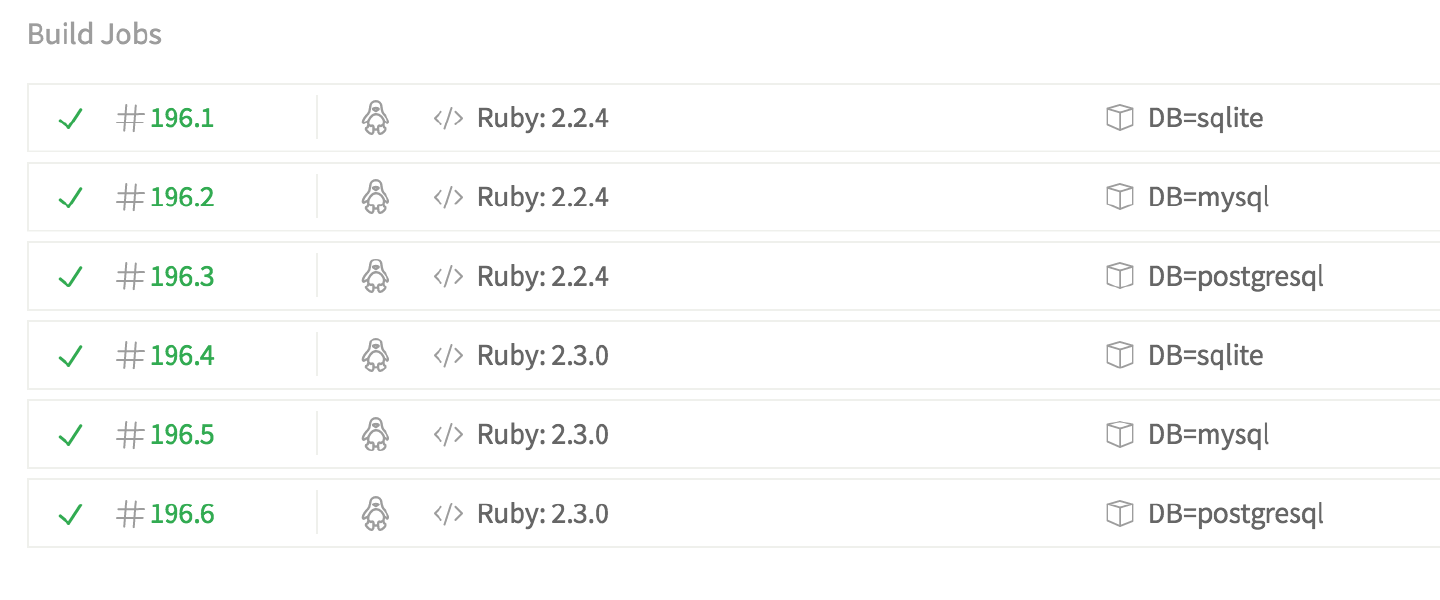The image size is (1440, 600).
Task: Click the Linux penguin icon on job 196.4
Action: pyautogui.click(x=374, y=355)
